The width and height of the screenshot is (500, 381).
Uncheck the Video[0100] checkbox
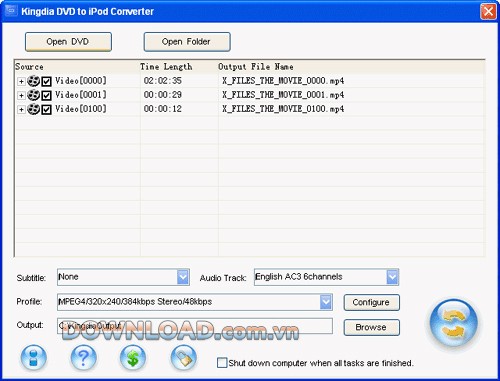[x=46, y=109]
